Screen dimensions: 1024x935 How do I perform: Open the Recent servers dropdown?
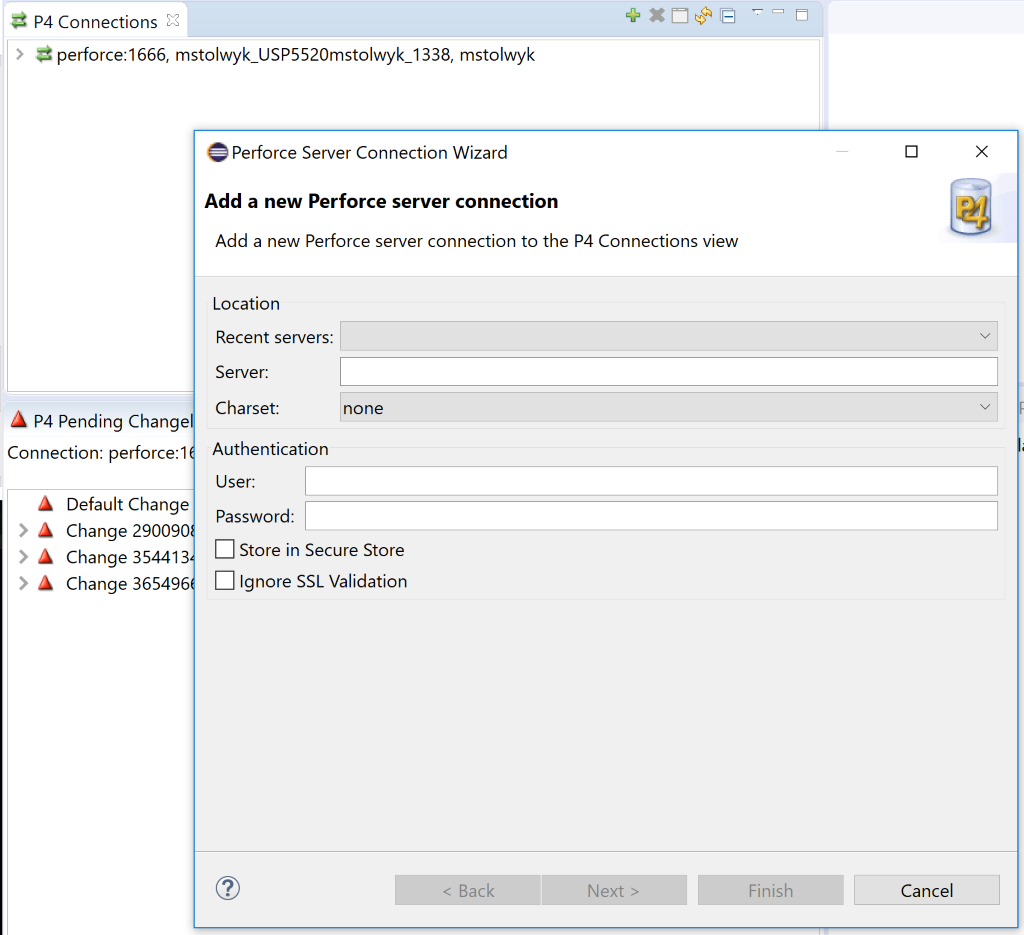(x=668, y=336)
